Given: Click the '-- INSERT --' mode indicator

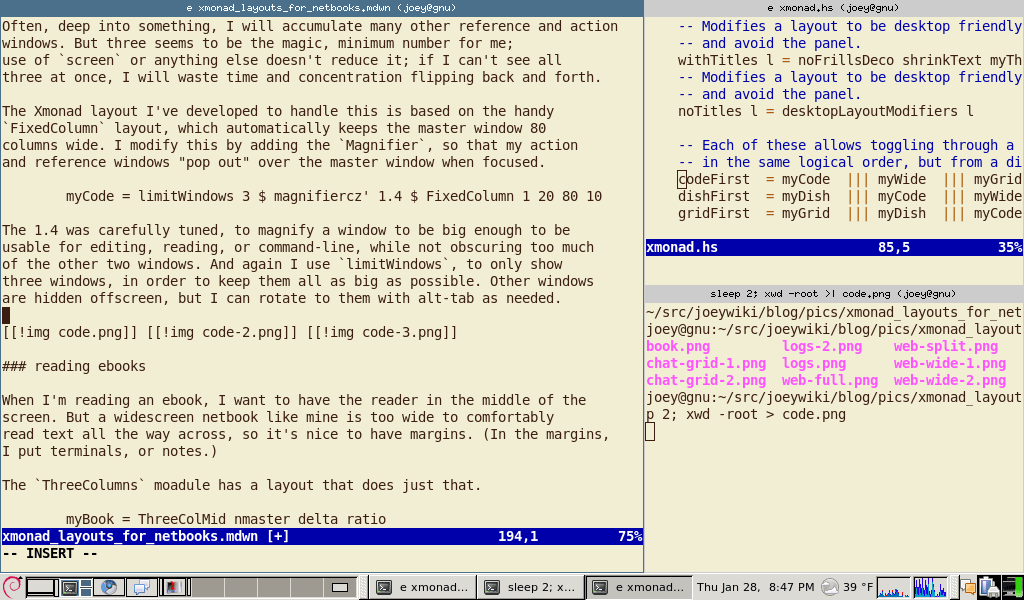Looking at the screenshot, I should (50, 554).
